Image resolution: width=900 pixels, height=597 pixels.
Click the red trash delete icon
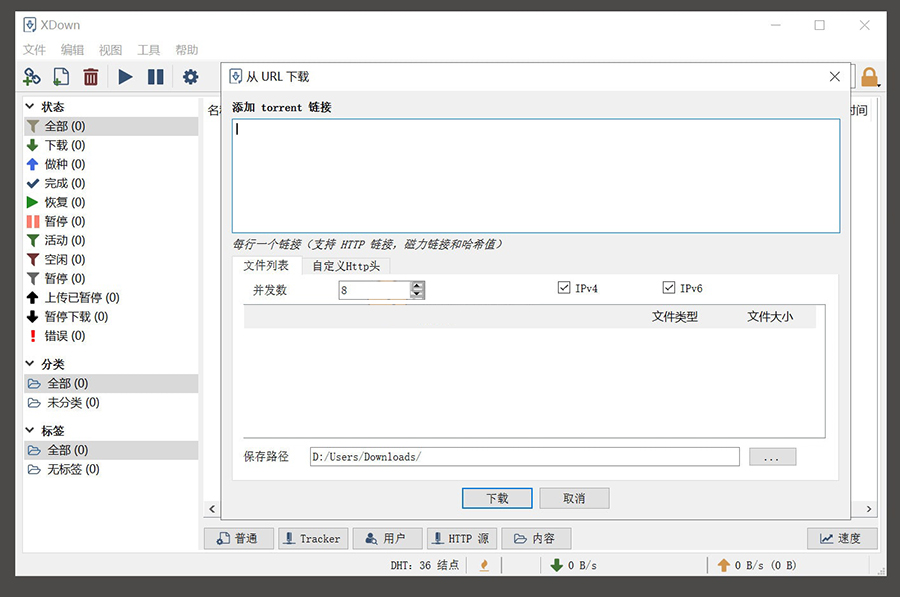coord(91,77)
